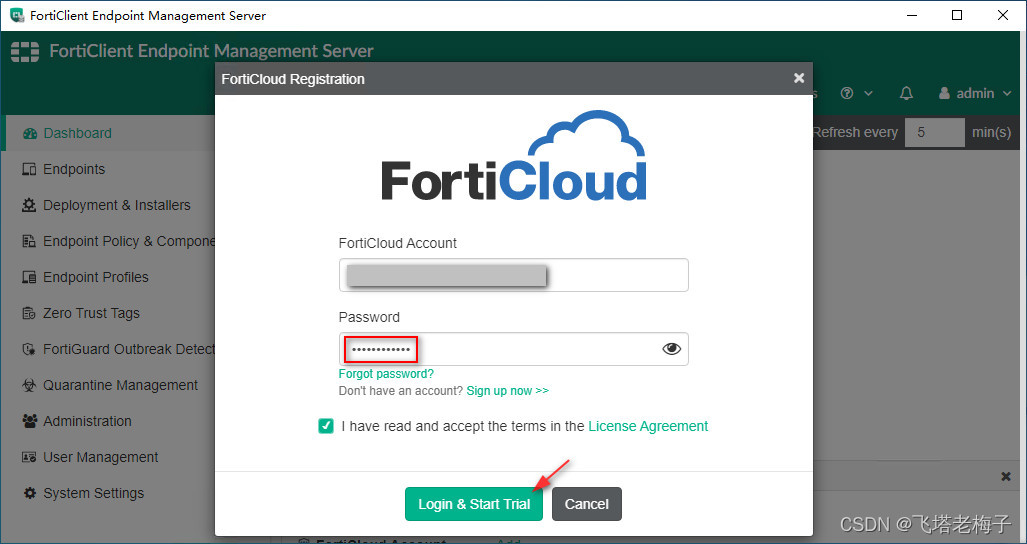The width and height of the screenshot is (1027, 544).
Task: Click the Quarantine Management biohazard icon
Action: pyautogui.click(x=29, y=386)
